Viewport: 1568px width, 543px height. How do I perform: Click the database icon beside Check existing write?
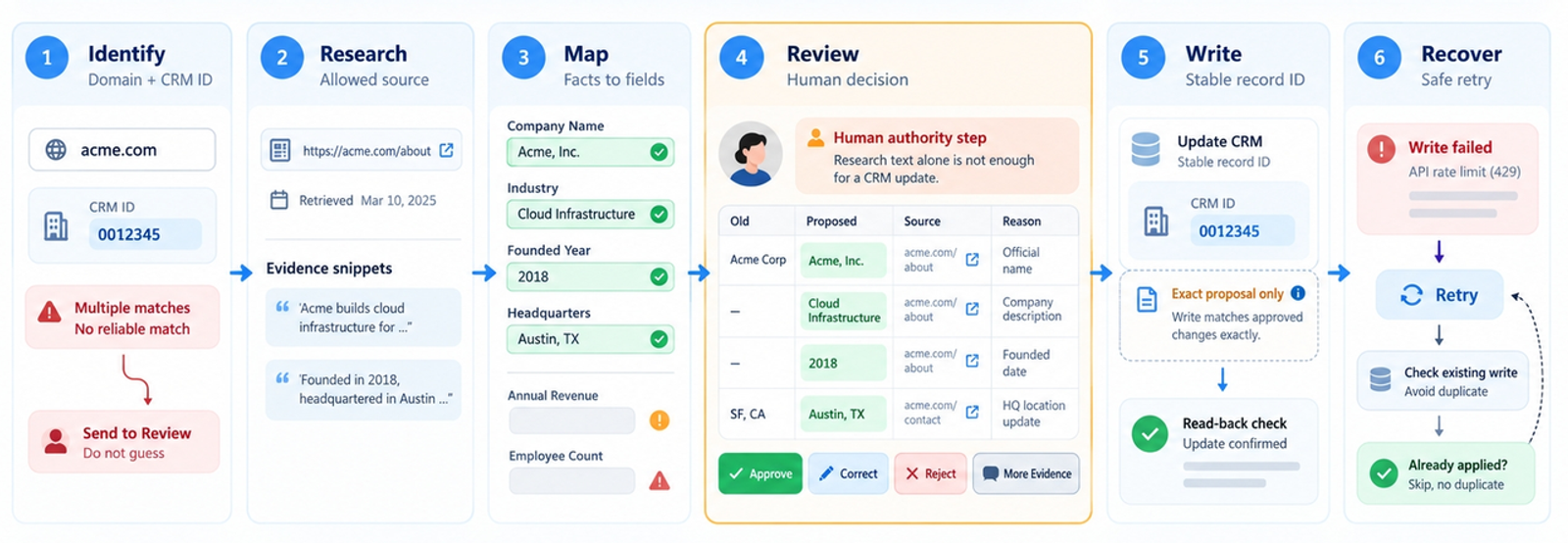pos(1380,380)
